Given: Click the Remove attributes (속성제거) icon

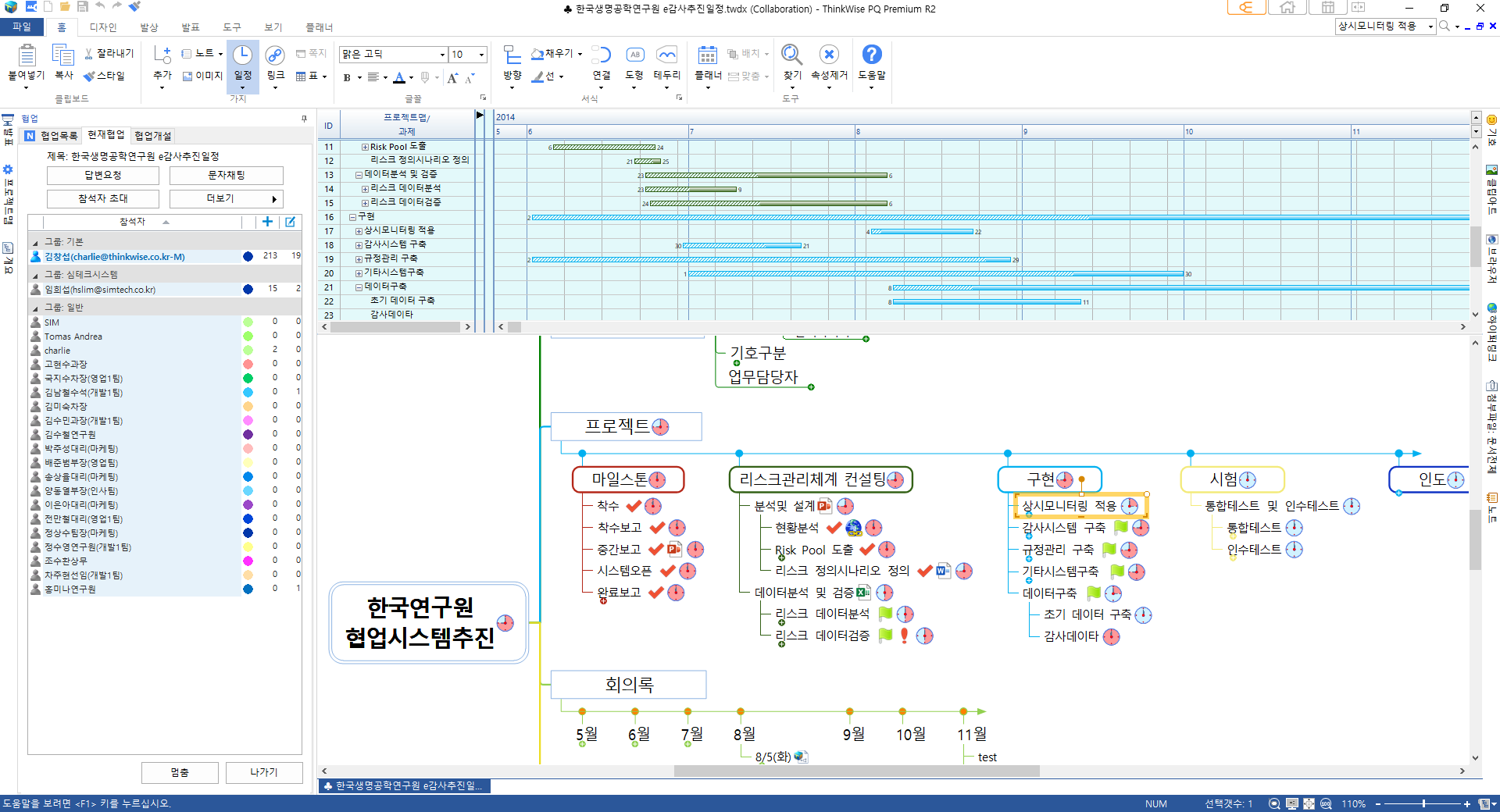Looking at the screenshot, I should (x=829, y=54).
